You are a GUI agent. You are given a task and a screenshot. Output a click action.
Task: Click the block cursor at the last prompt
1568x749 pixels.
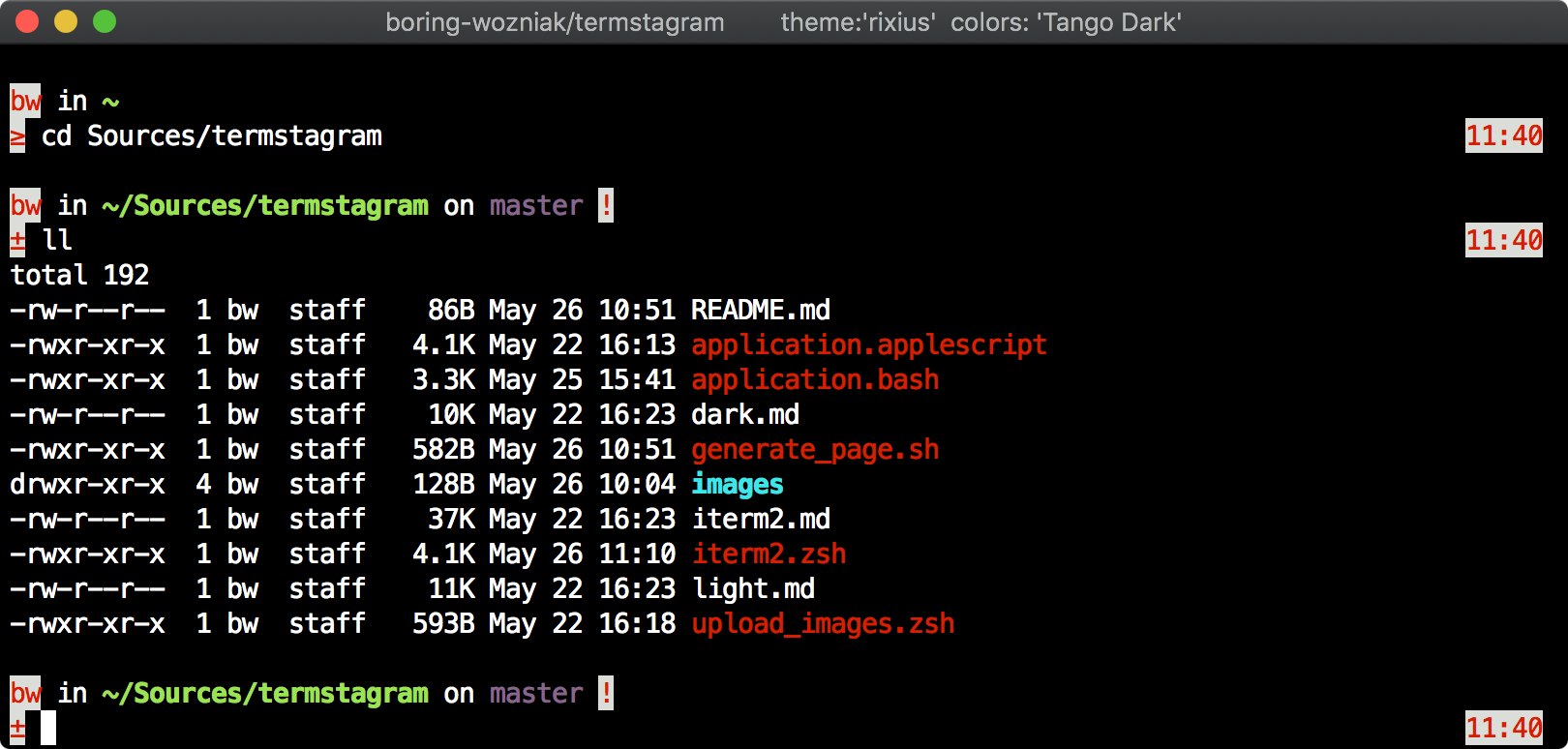pos(48,728)
